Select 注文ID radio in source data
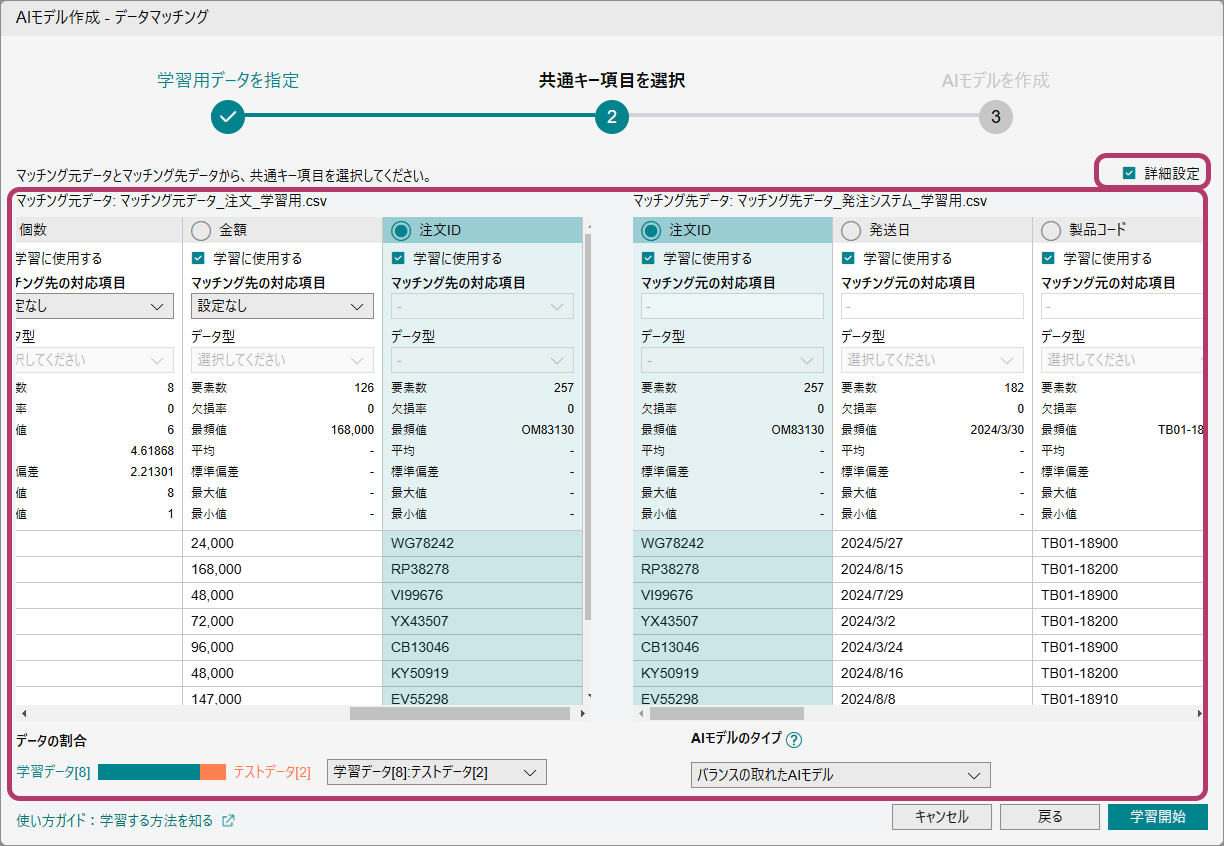This screenshot has width=1224, height=846. (x=401, y=231)
